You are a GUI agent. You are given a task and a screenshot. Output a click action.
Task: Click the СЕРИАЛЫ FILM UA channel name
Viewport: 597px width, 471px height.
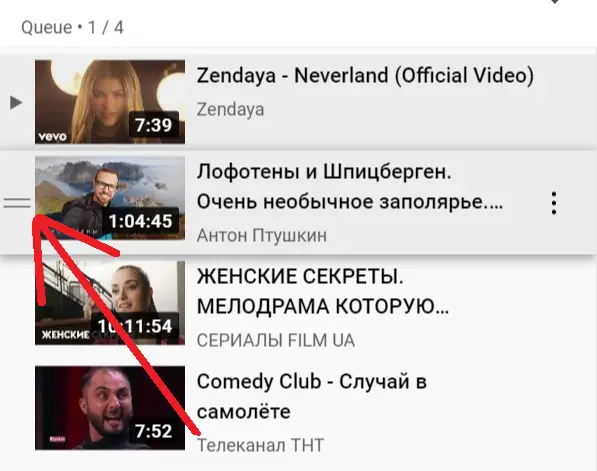pos(276,340)
